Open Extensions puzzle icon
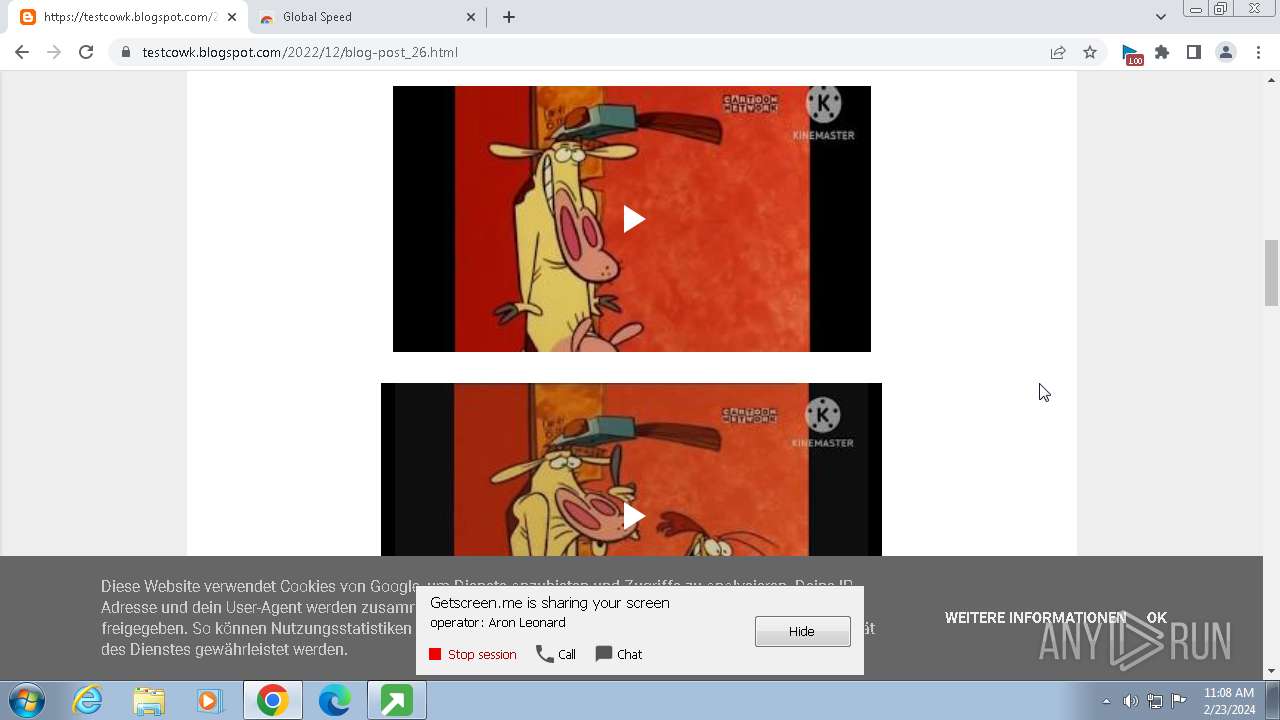Image resolution: width=1280 pixels, height=720 pixels. pos(1162,52)
